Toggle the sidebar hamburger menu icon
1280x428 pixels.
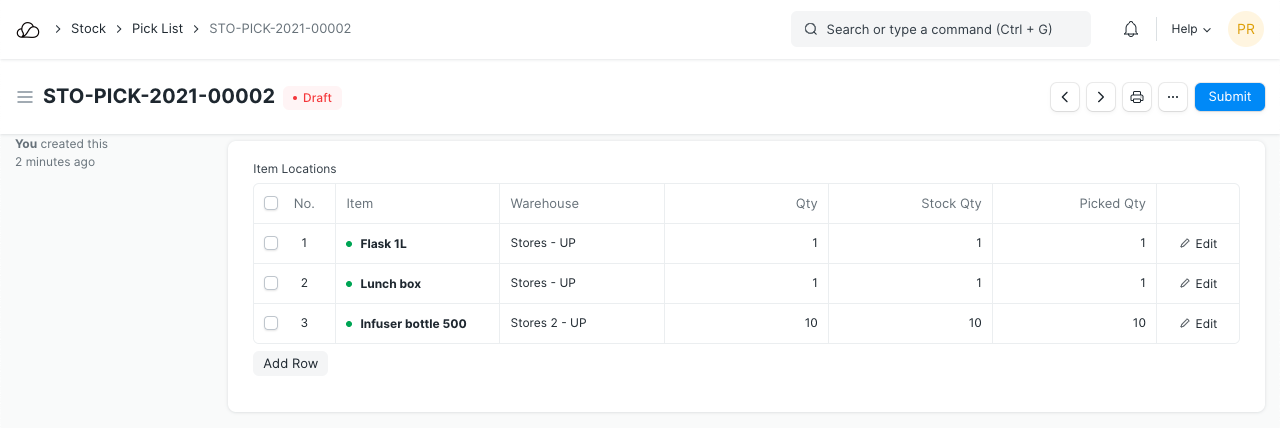pyautogui.click(x=25, y=97)
